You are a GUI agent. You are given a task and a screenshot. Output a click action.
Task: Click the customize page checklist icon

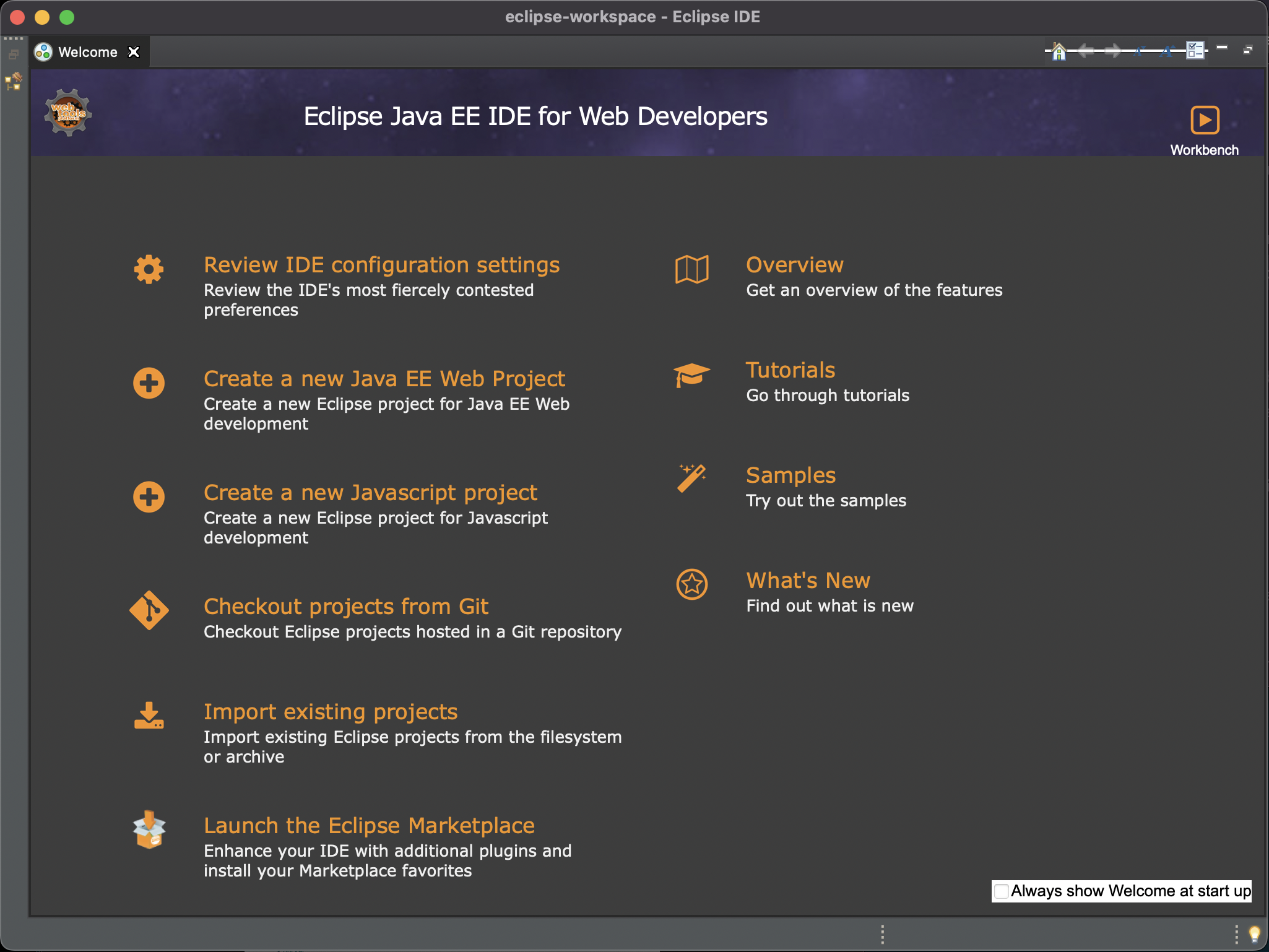tap(1195, 51)
